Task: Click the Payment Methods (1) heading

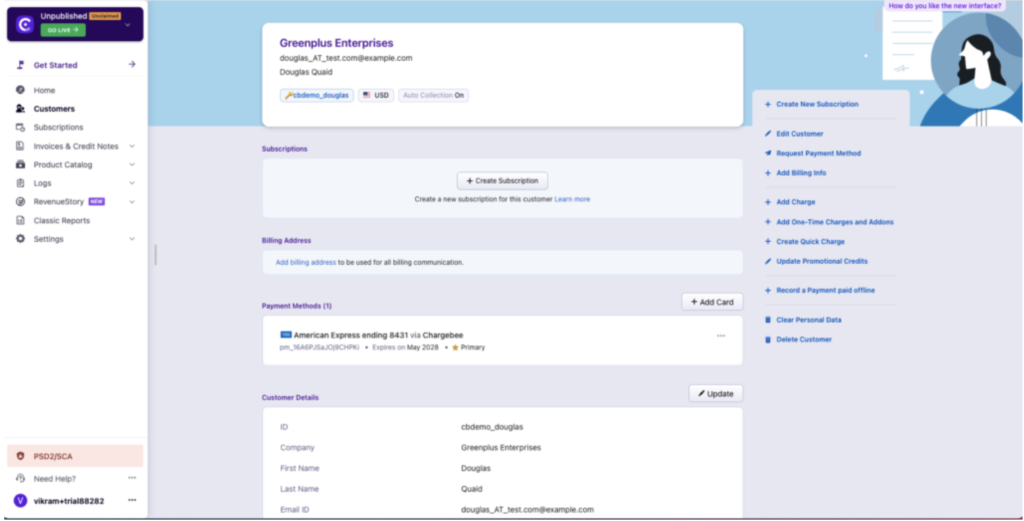Action: click(296, 306)
